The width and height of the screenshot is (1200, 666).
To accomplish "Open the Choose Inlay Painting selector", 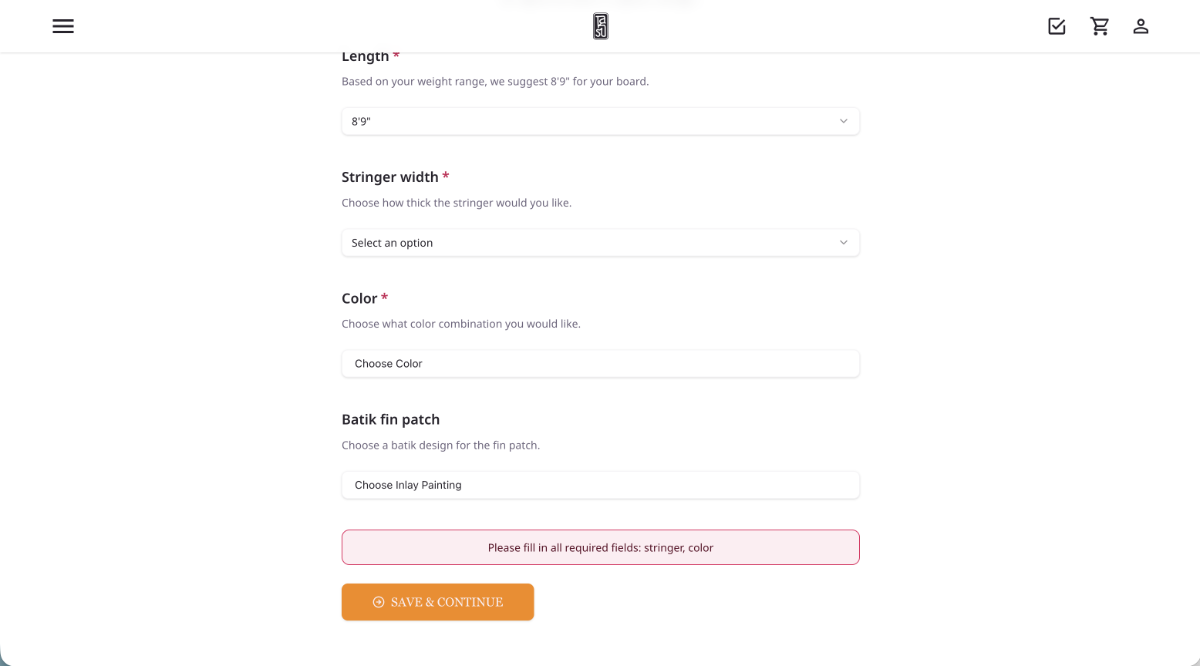I will tap(600, 484).
